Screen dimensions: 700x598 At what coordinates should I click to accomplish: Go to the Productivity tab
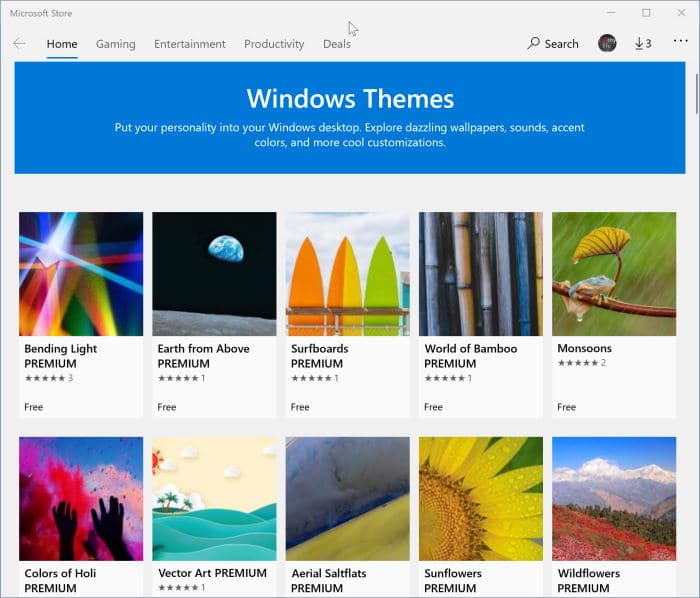pyautogui.click(x=274, y=44)
